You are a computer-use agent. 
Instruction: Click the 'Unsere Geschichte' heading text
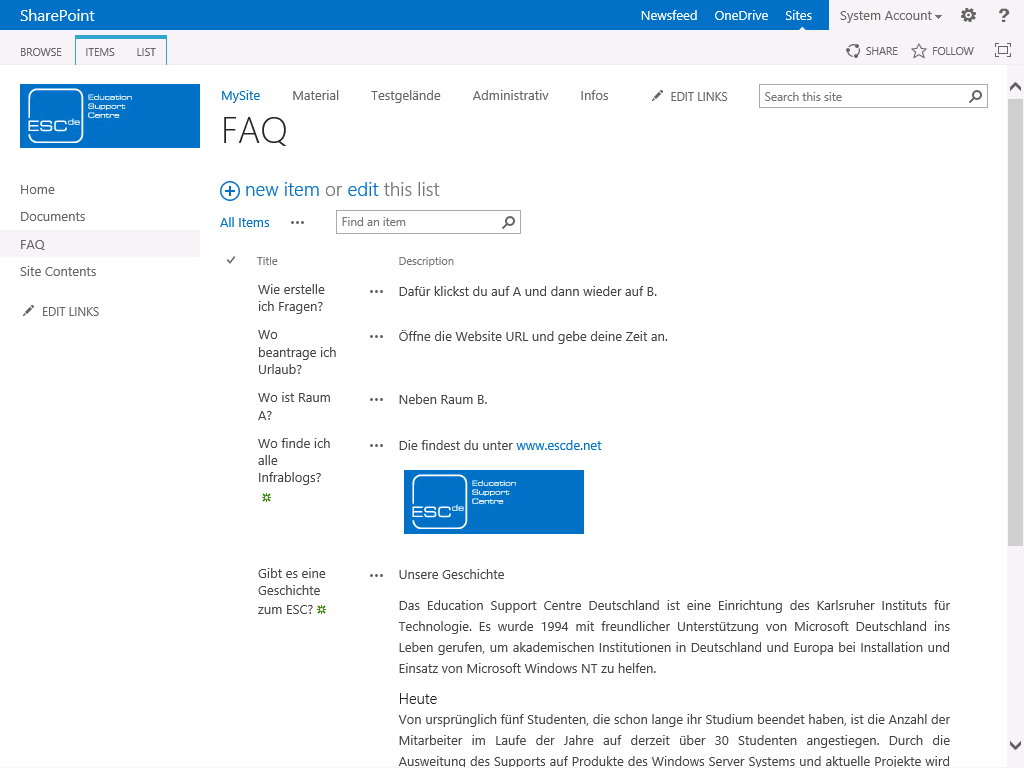[451, 575]
